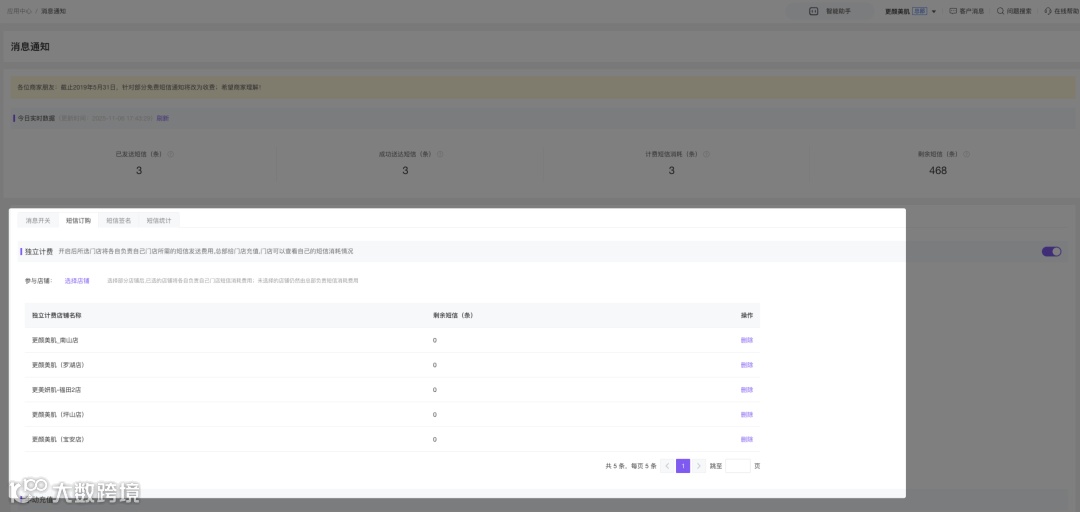Click the 更美妍肌-福田2店 store name
This screenshot has width=1080, height=512.
(x=56, y=390)
